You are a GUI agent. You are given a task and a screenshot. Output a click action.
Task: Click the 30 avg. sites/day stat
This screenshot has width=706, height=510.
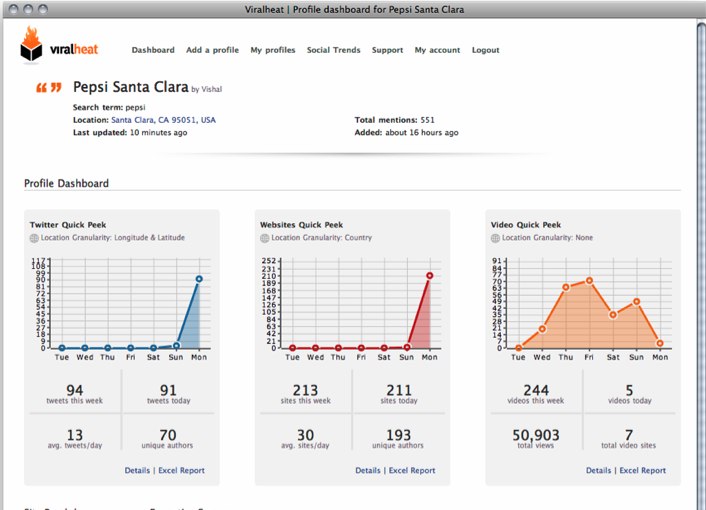pos(305,438)
